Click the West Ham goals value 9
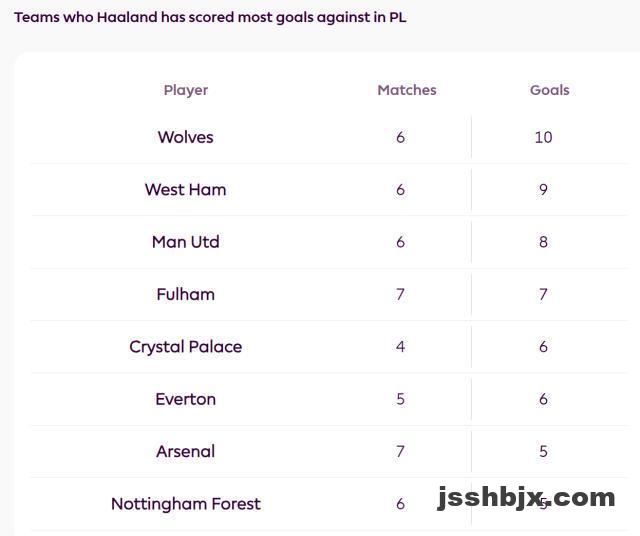The height and width of the screenshot is (536, 640). point(543,190)
